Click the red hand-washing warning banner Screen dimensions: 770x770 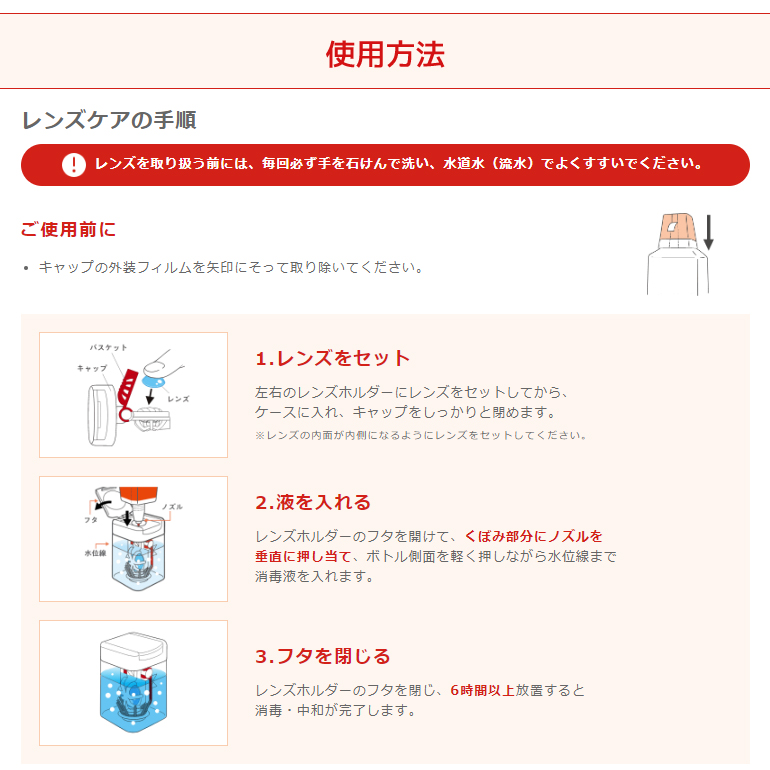(385, 165)
